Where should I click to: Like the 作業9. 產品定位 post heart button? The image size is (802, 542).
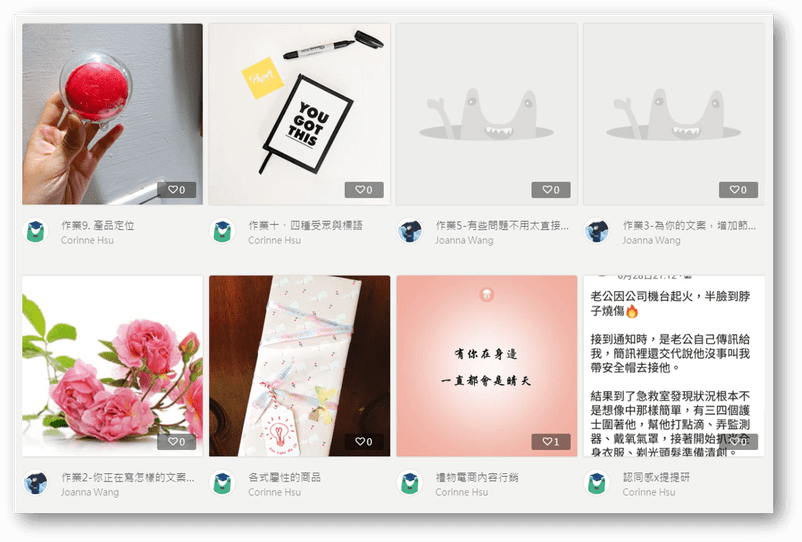tap(176, 190)
